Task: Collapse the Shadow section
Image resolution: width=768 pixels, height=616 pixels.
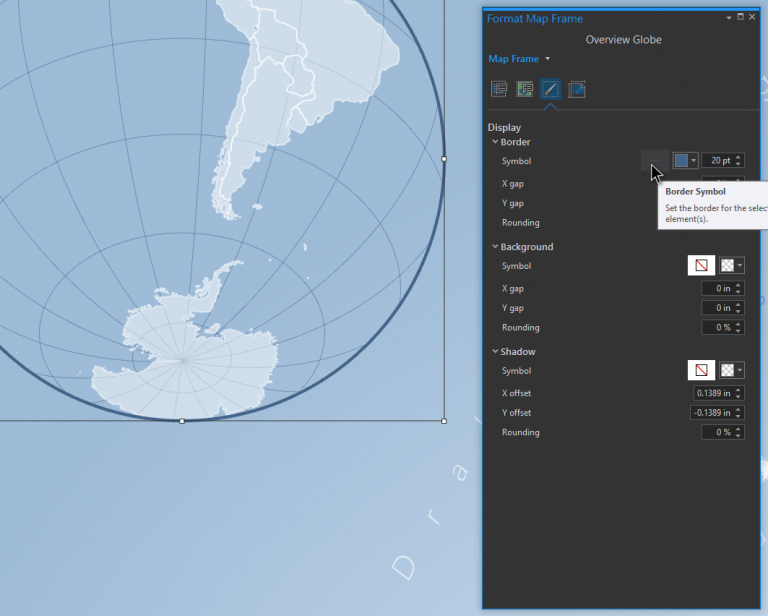Action: (495, 351)
